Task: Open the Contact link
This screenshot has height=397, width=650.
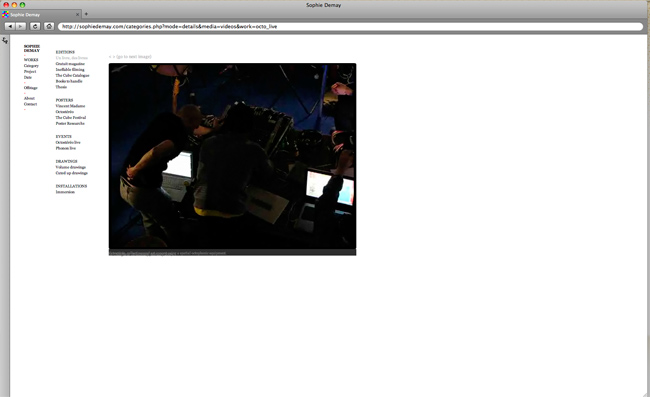Action: (30, 104)
